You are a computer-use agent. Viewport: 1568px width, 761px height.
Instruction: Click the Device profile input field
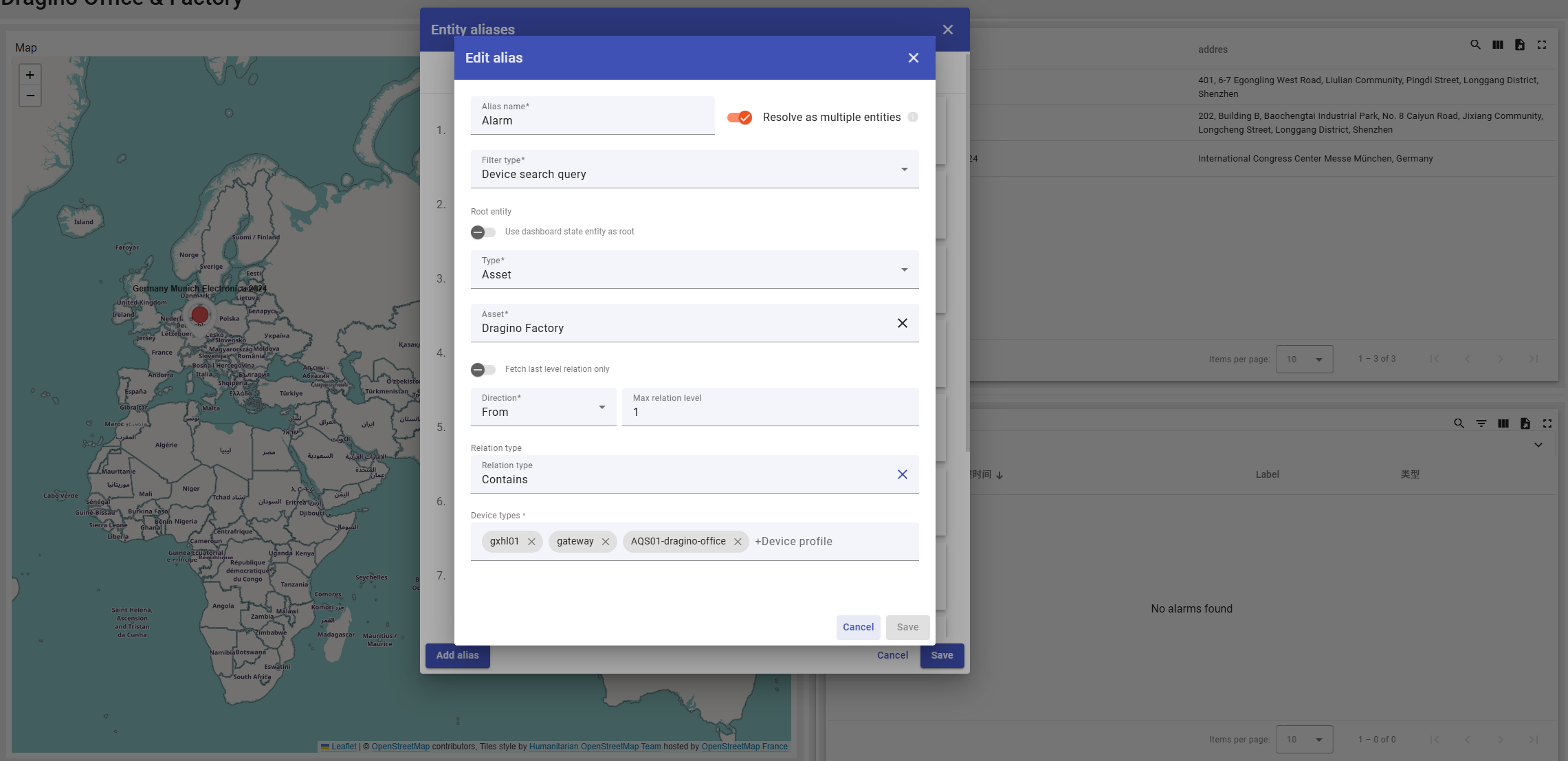point(832,542)
